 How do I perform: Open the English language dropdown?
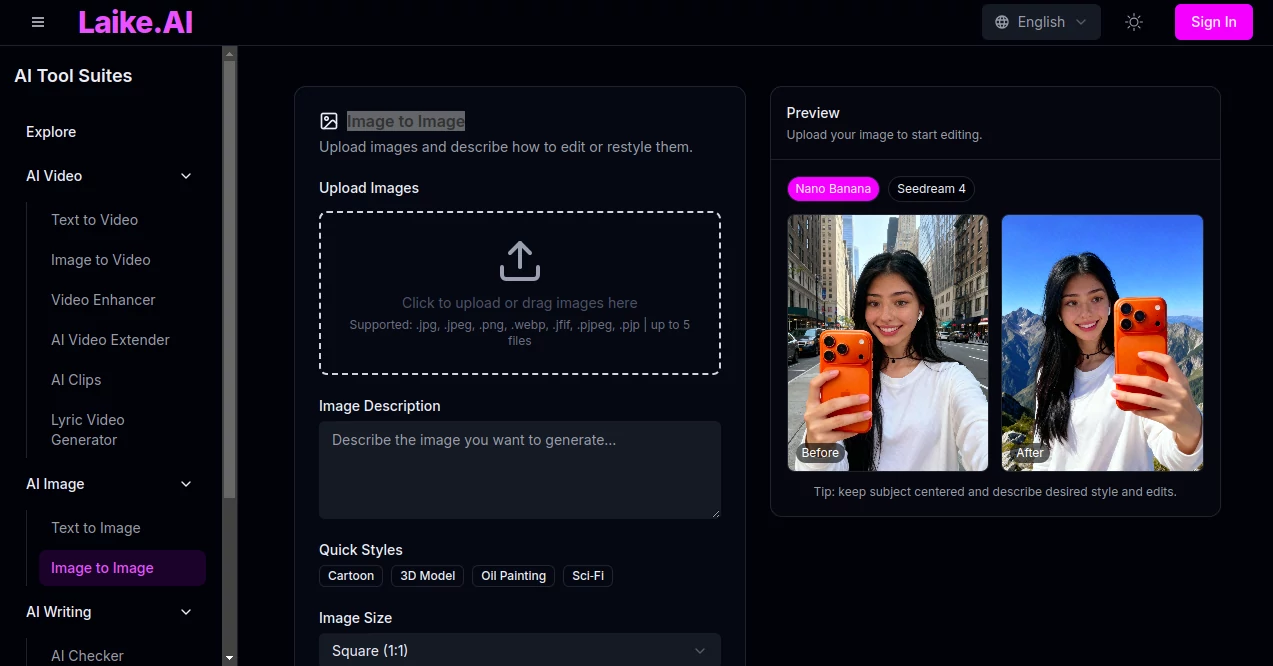click(x=1040, y=21)
